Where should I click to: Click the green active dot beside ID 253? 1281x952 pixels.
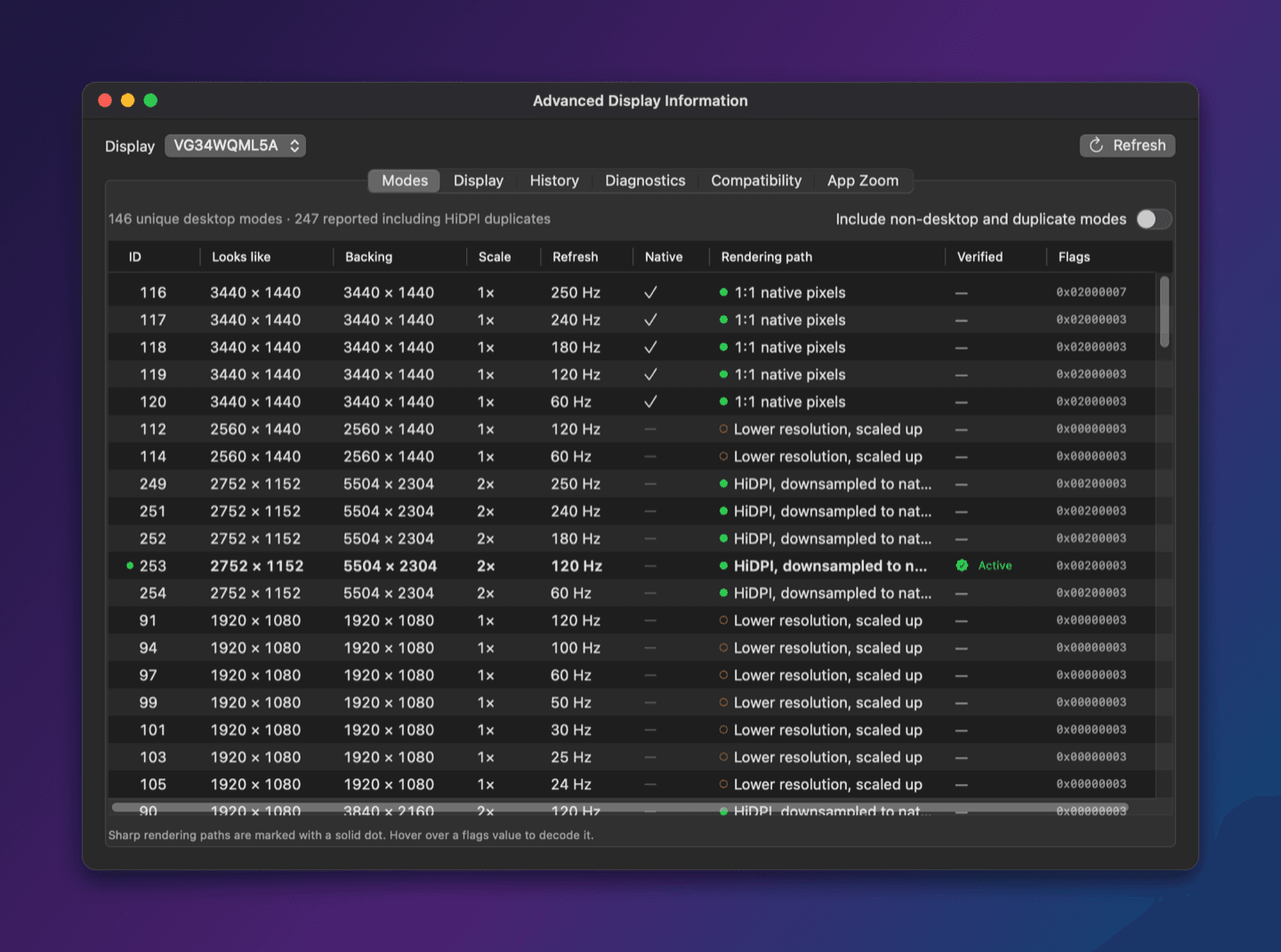pos(130,566)
